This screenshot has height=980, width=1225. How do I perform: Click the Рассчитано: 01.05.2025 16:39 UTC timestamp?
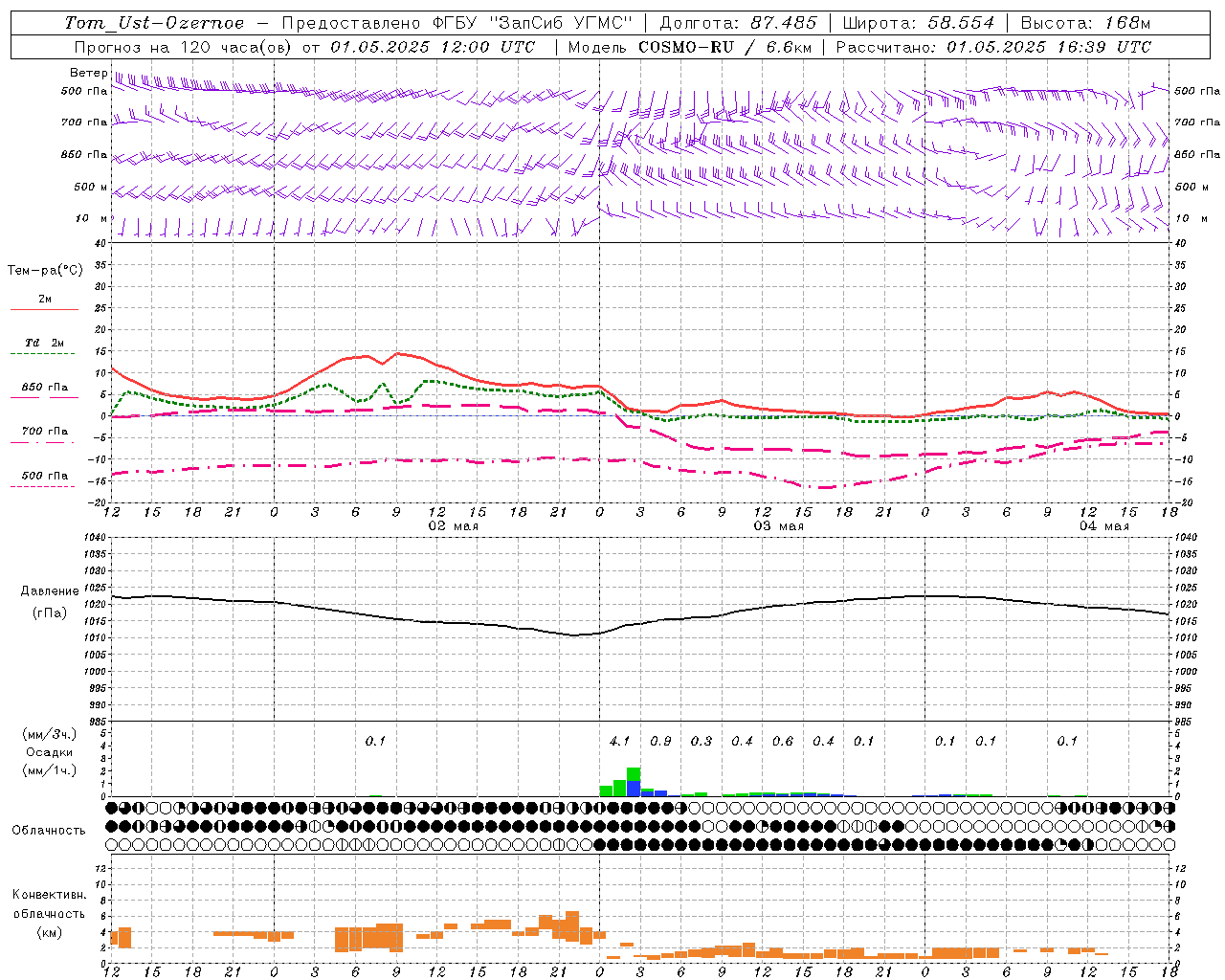pos(993,47)
